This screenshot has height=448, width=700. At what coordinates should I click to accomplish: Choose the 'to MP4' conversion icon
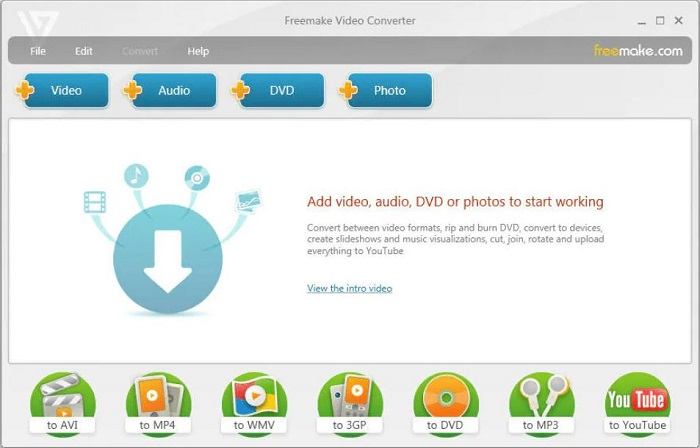(x=158, y=404)
